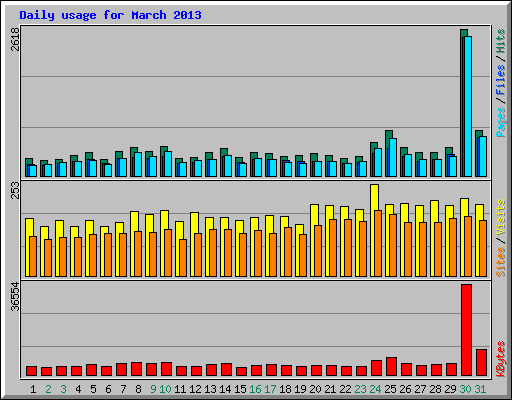Click day 17 on the x-axis
Image resolution: width=512 pixels, height=400 pixels.
[270, 389]
